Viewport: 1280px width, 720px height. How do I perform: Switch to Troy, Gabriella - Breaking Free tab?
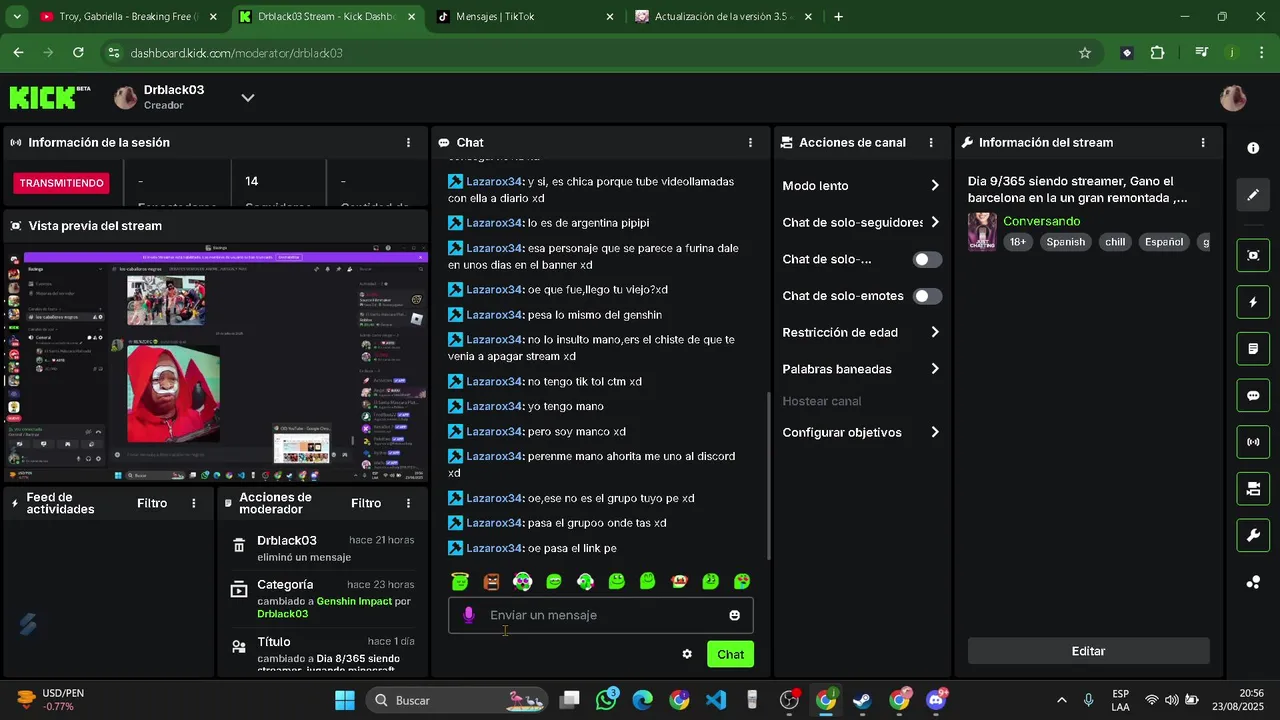click(126, 17)
